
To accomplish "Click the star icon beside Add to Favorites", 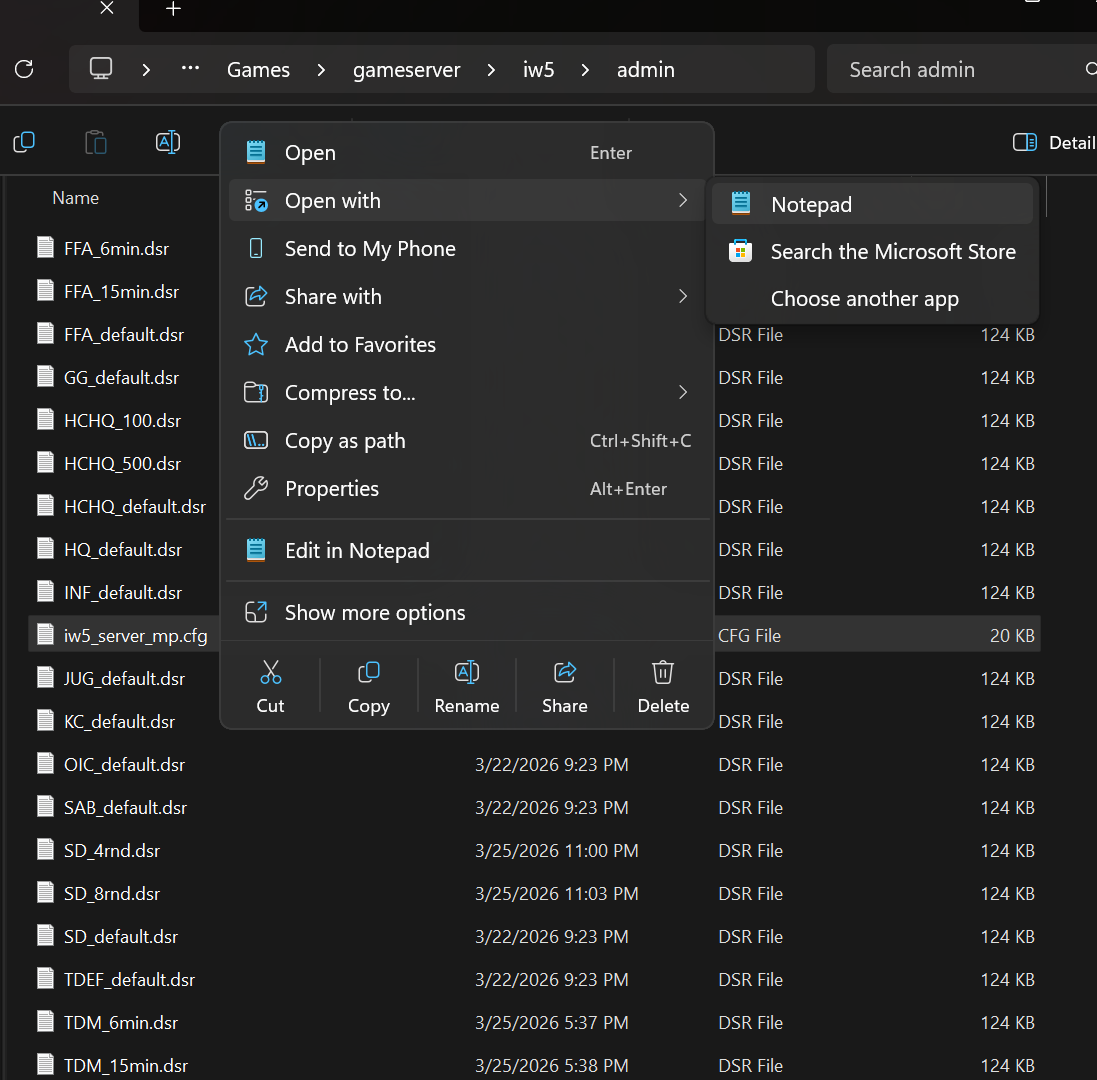I will 256,344.
